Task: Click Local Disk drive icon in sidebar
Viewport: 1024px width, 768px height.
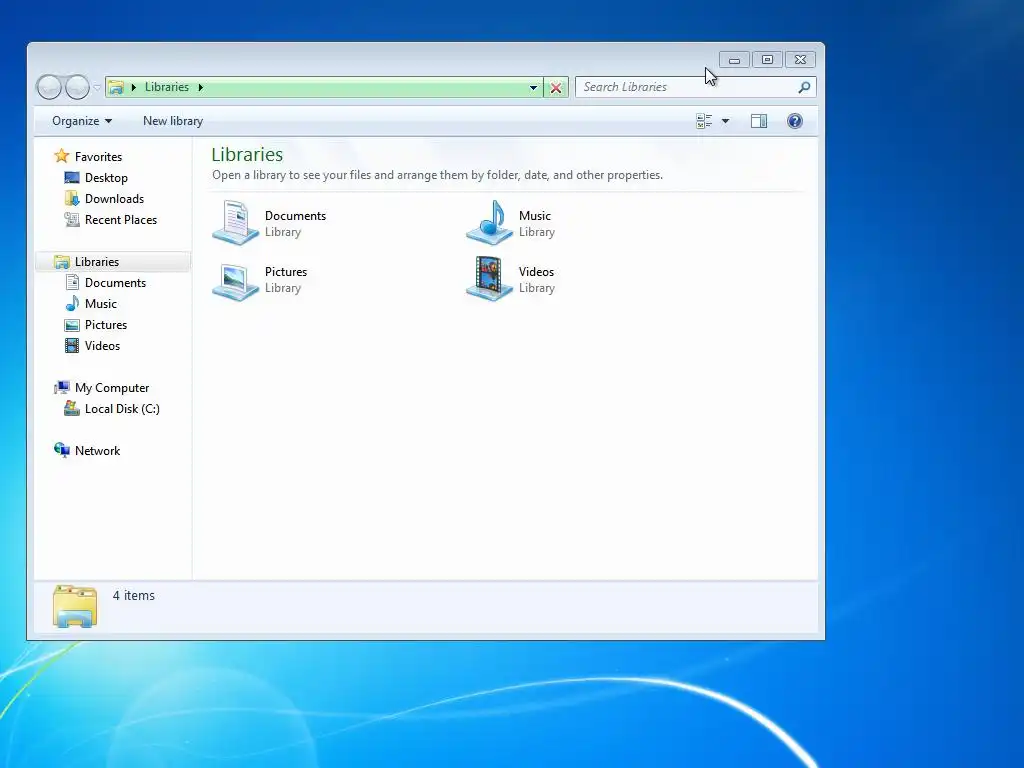Action: tap(72, 409)
